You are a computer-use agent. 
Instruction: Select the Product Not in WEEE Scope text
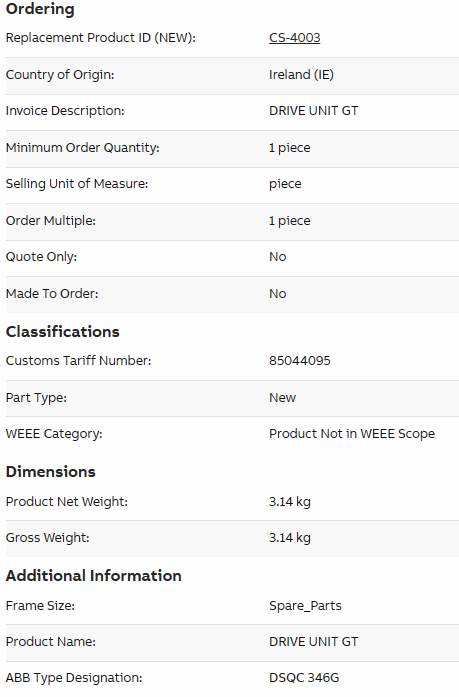pos(352,434)
